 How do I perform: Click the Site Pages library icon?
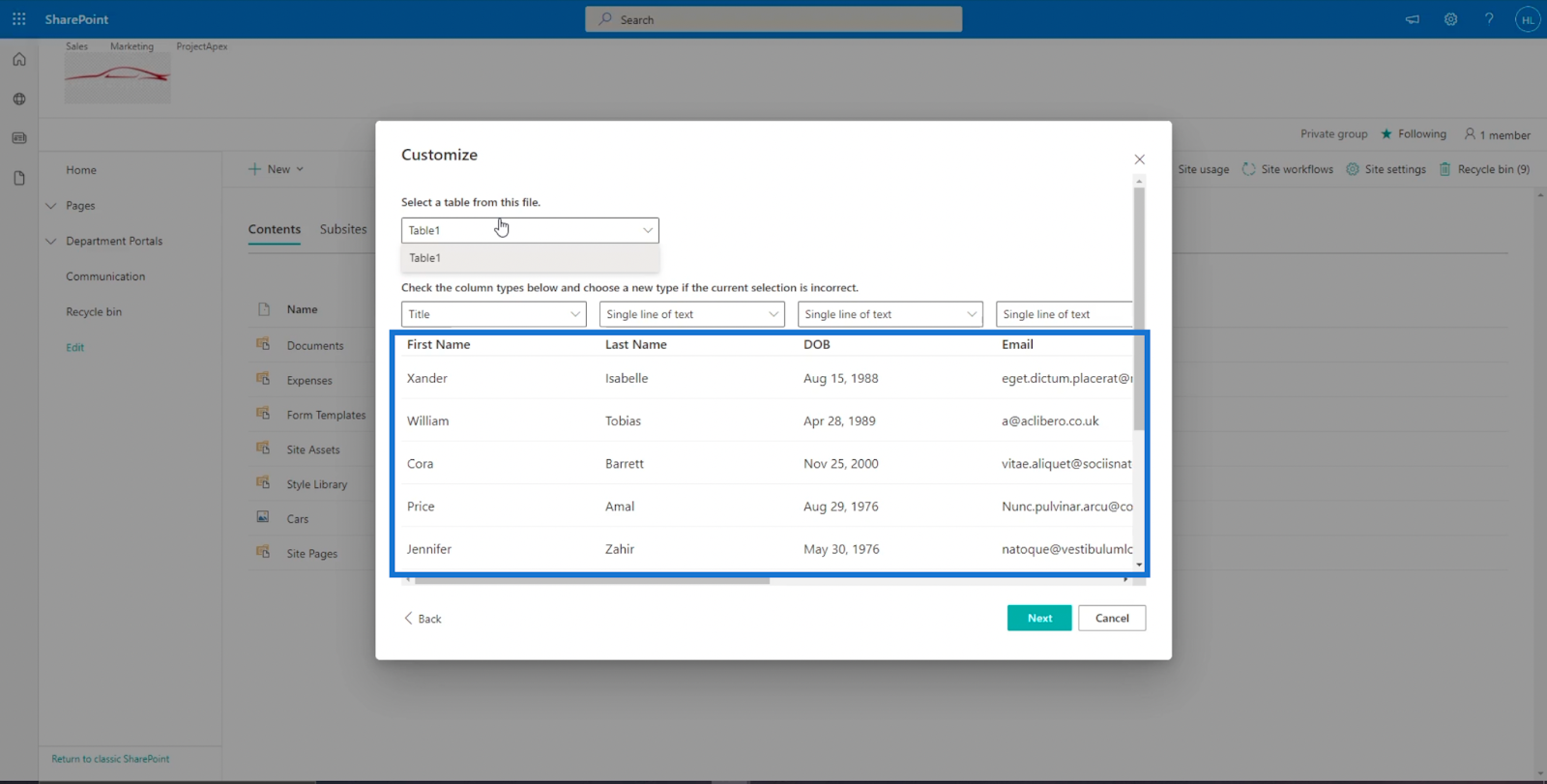pyautogui.click(x=263, y=552)
